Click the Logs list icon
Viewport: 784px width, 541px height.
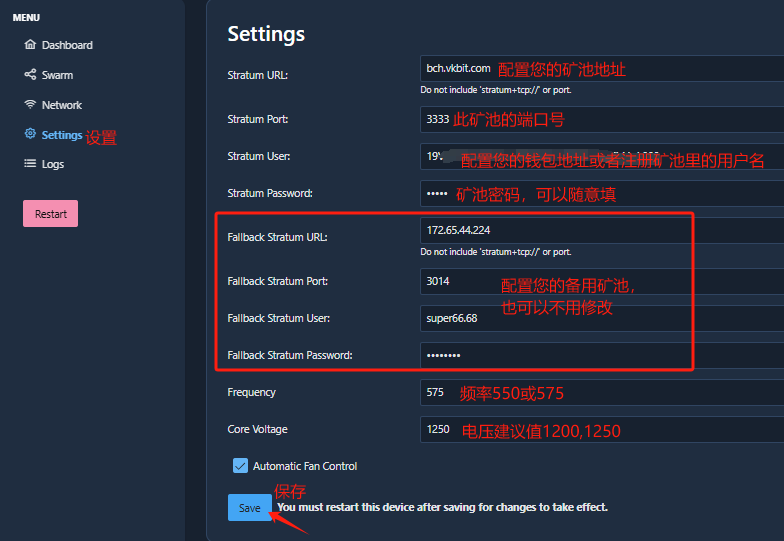point(30,164)
